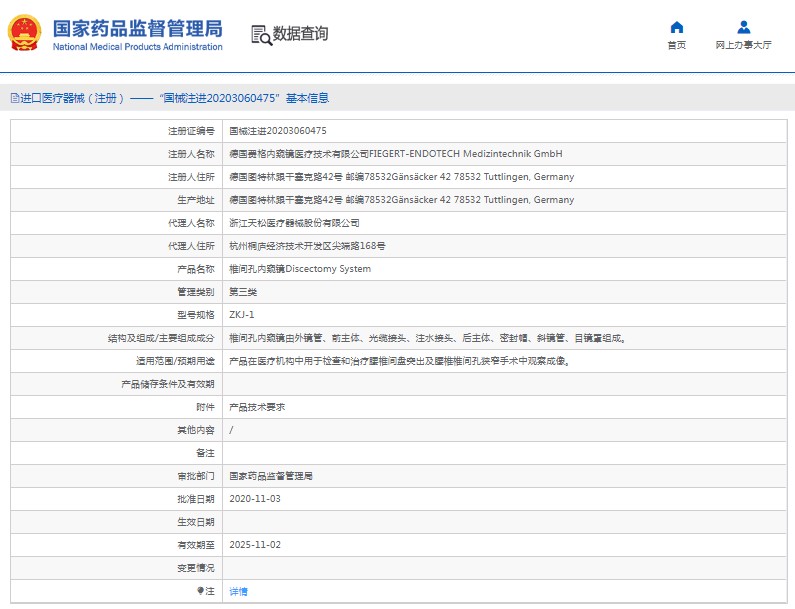Click the 首页 label
The image size is (795, 609).
click(676, 45)
